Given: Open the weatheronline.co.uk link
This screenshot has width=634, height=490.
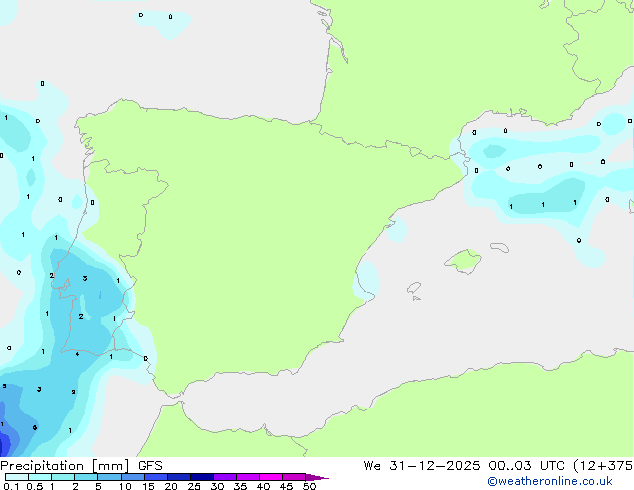Looking at the screenshot, I should tap(549, 481).
